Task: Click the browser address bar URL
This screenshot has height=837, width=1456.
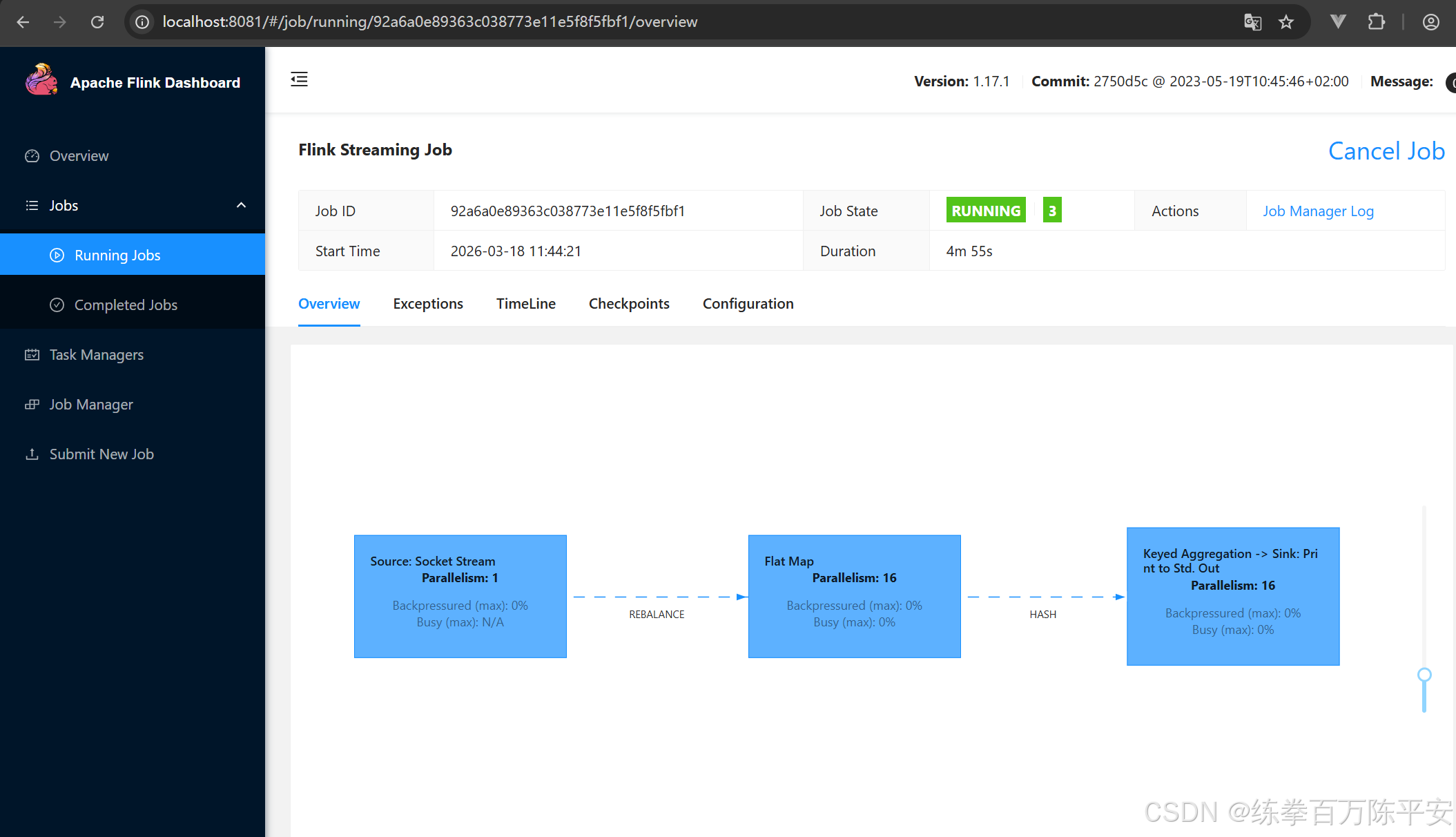Action: pyautogui.click(x=429, y=22)
